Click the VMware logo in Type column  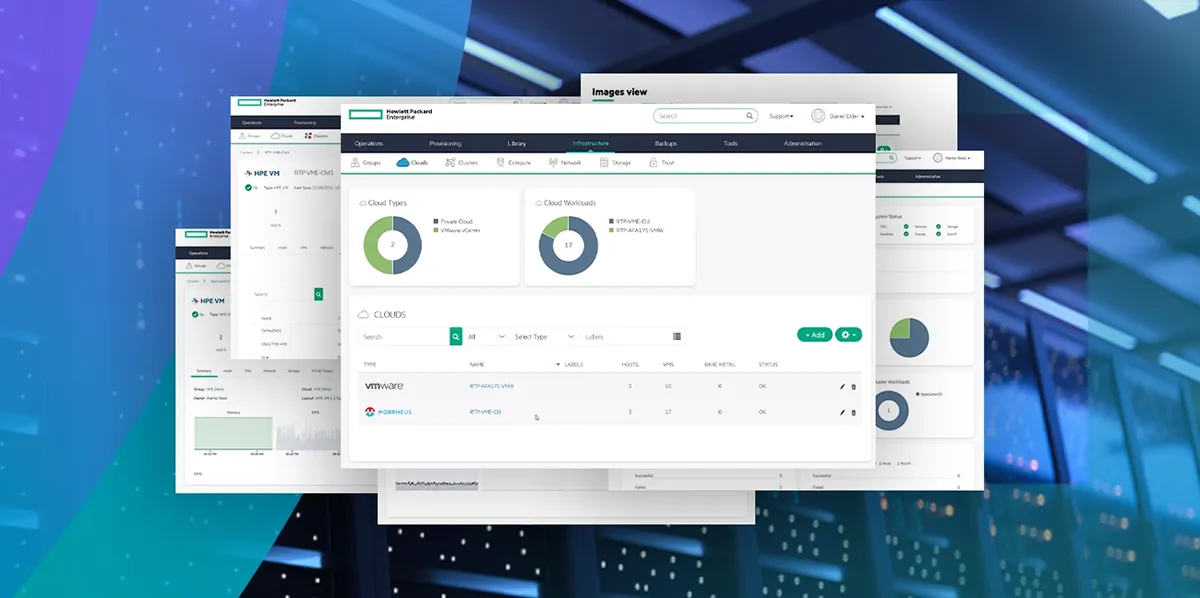[384, 386]
